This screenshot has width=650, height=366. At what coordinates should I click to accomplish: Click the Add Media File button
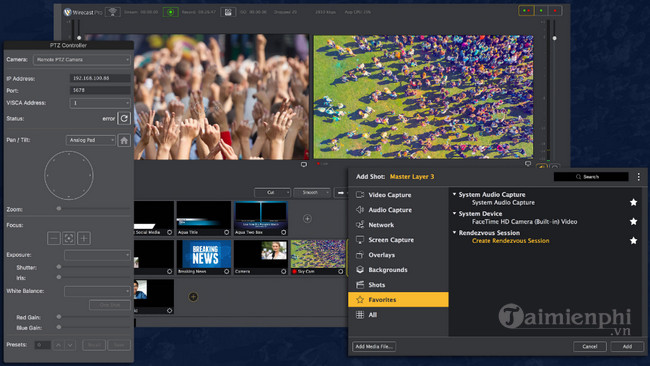pyautogui.click(x=374, y=347)
